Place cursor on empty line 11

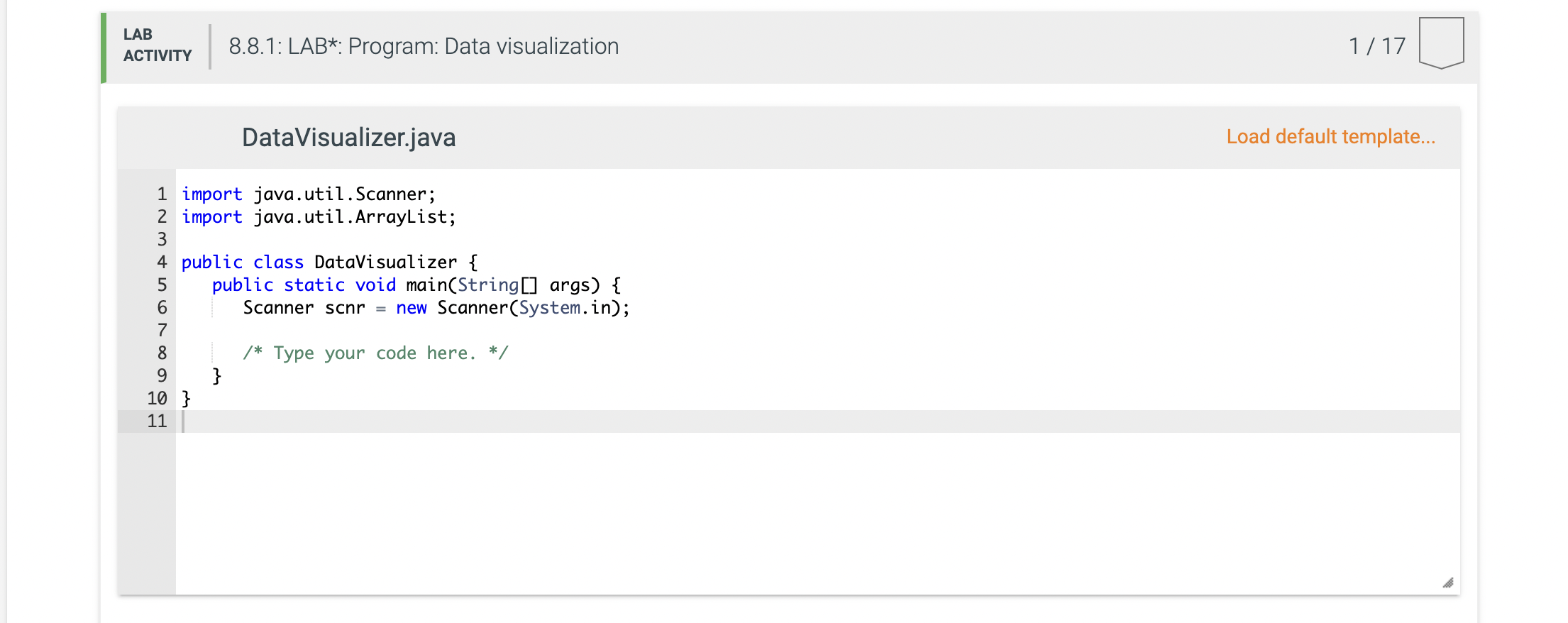817,421
